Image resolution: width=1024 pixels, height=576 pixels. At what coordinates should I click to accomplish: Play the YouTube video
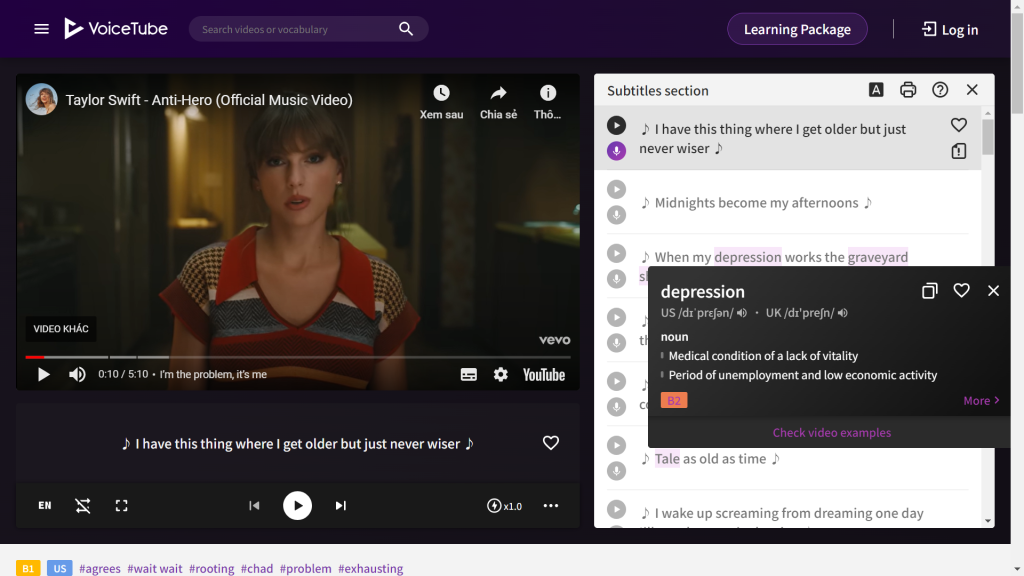coord(43,374)
